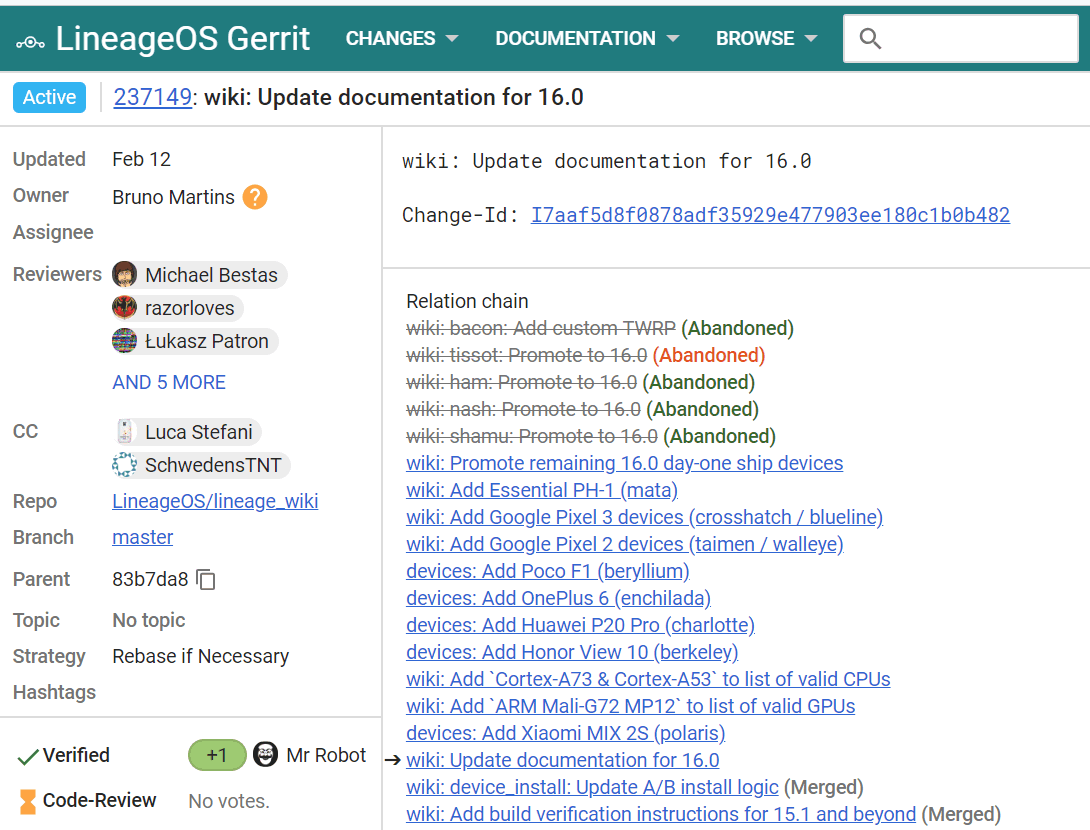Click SchwedensTNT avatar

(124, 464)
